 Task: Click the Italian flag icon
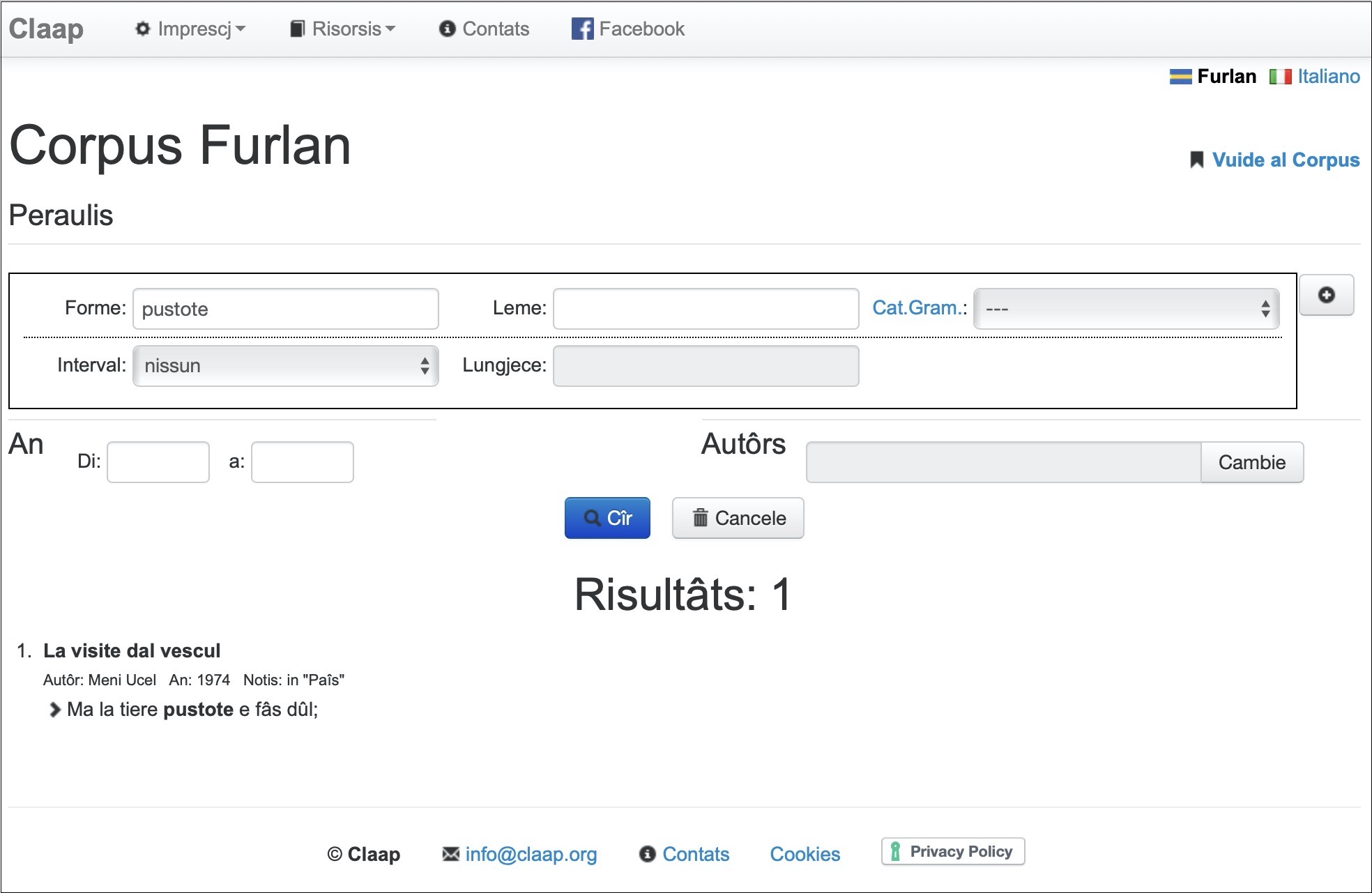coord(1280,76)
